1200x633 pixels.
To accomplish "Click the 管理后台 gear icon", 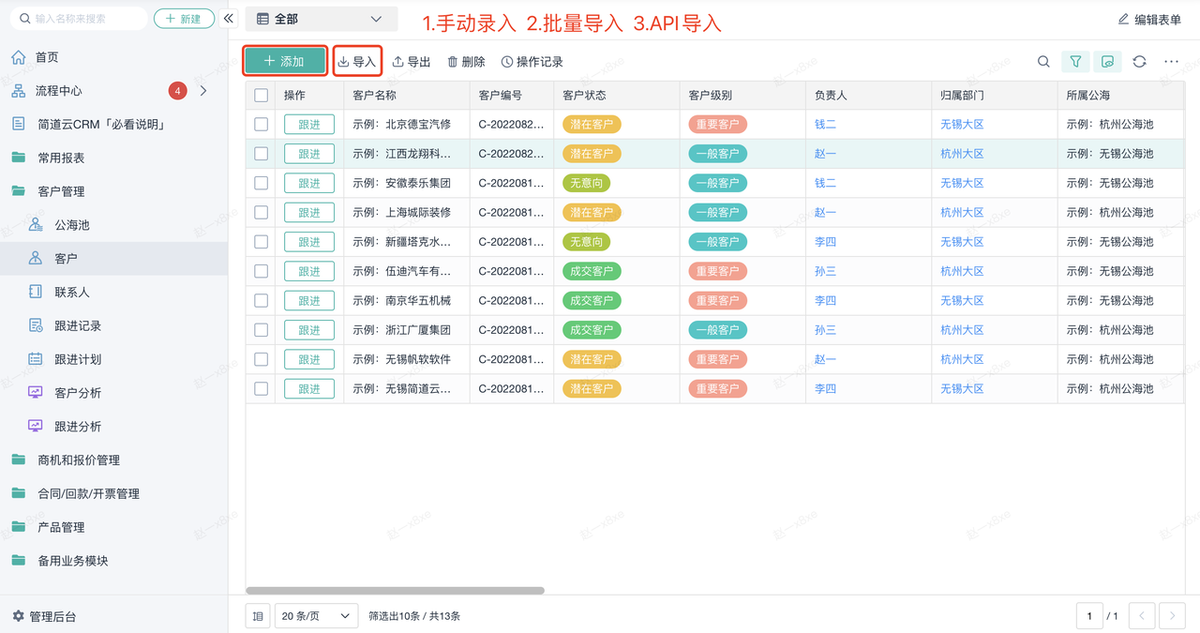I will (18, 616).
